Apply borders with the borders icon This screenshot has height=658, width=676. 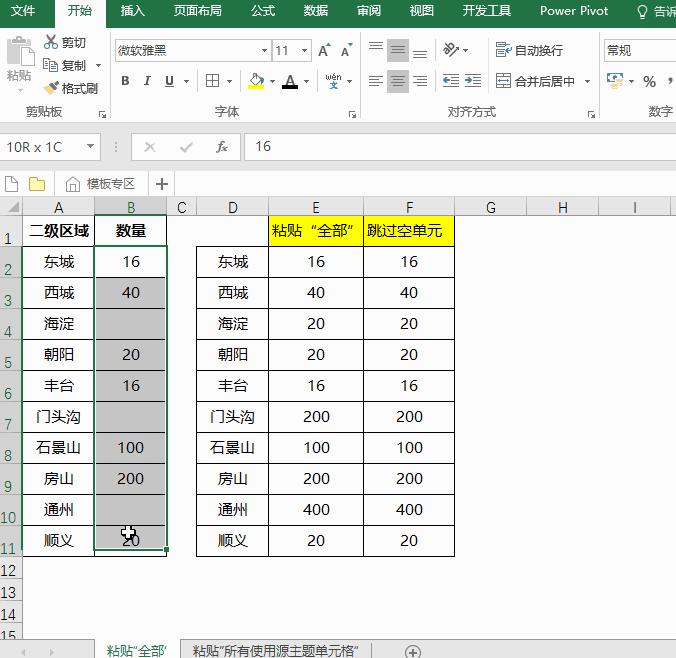(213, 81)
